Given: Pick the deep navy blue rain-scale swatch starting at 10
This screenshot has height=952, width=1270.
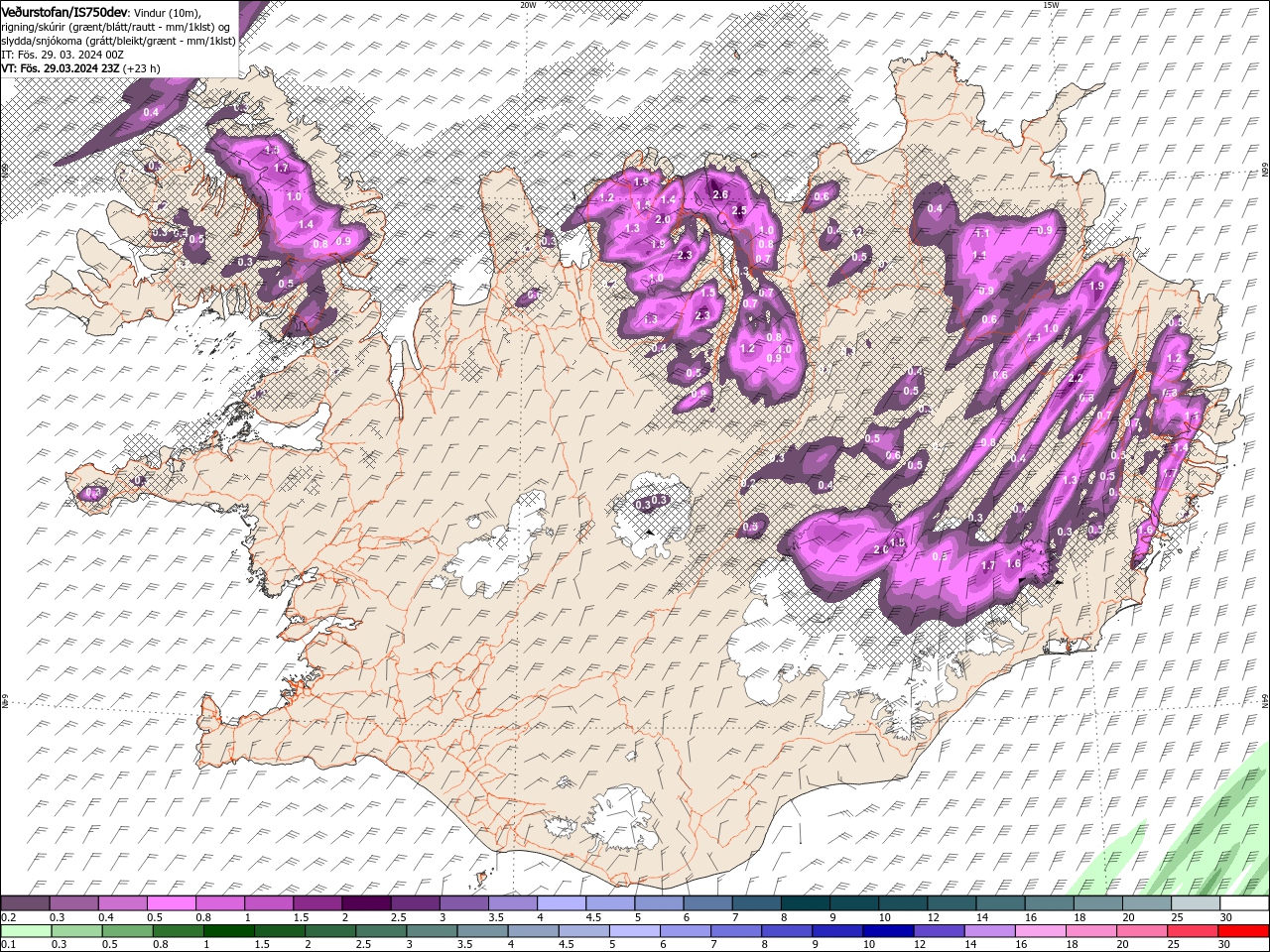Looking at the screenshot, I should click(x=887, y=931).
